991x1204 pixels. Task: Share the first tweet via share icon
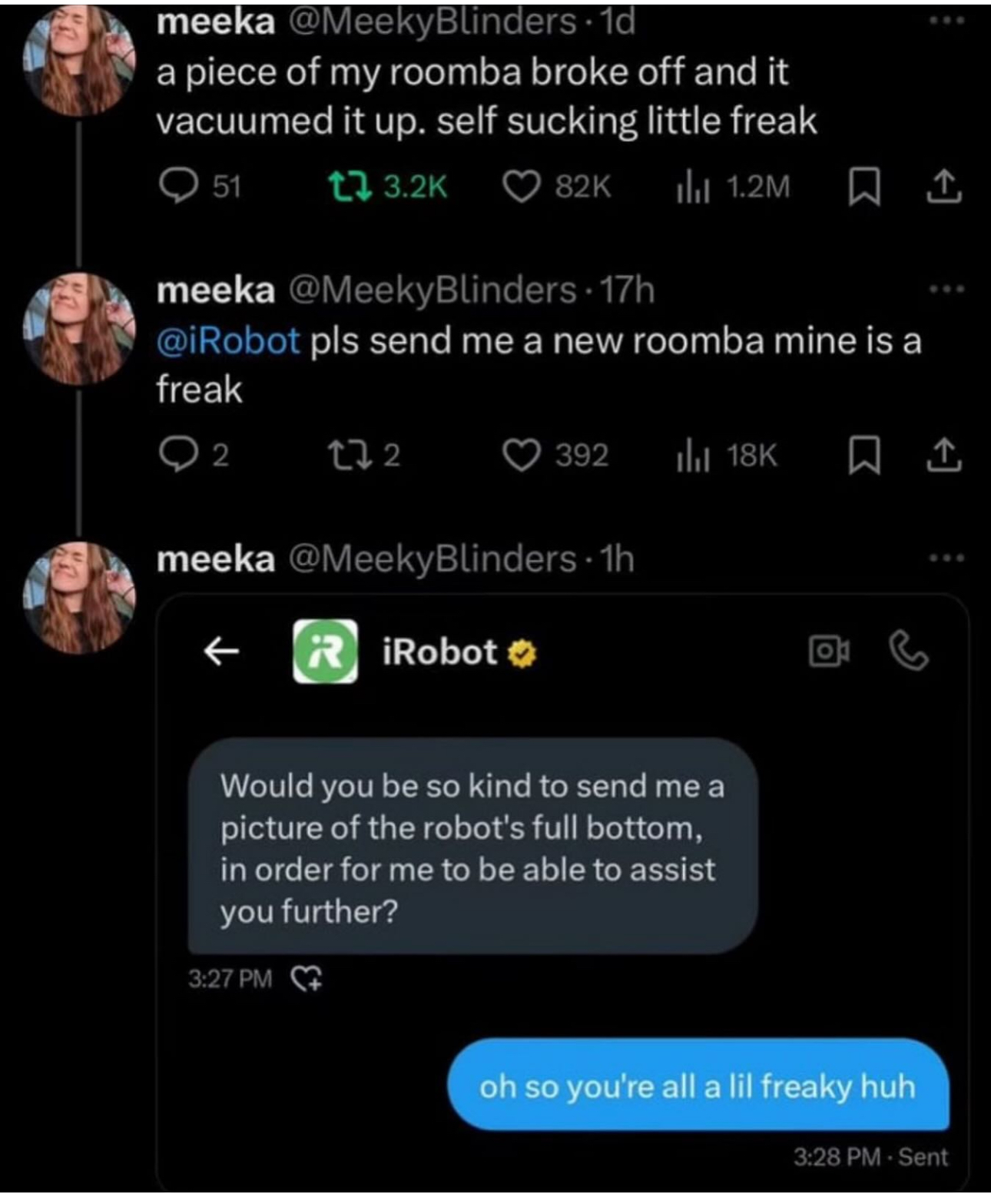(944, 187)
